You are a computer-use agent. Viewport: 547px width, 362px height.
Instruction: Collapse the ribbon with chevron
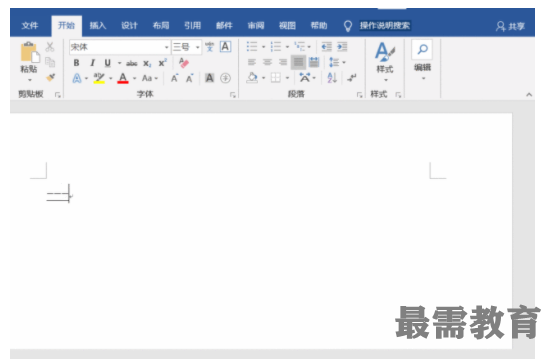[x=529, y=95]
